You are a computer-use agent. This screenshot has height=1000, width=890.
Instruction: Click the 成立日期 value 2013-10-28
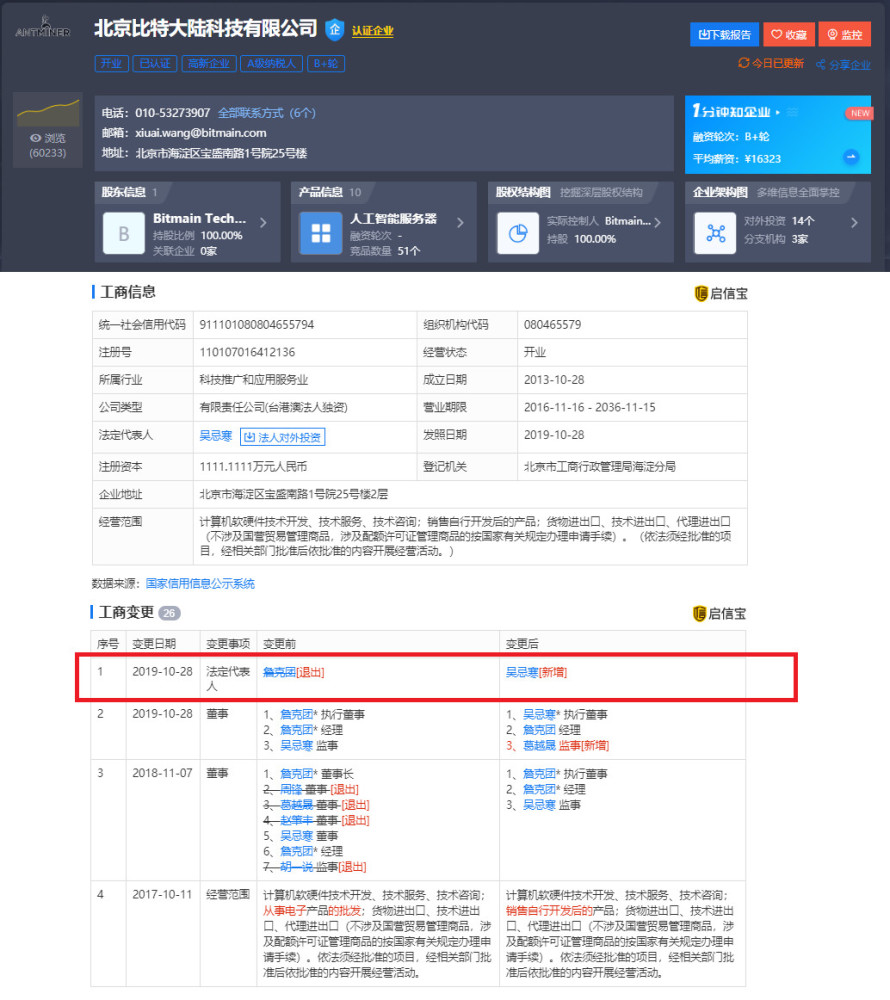click(x=554, y=379)
